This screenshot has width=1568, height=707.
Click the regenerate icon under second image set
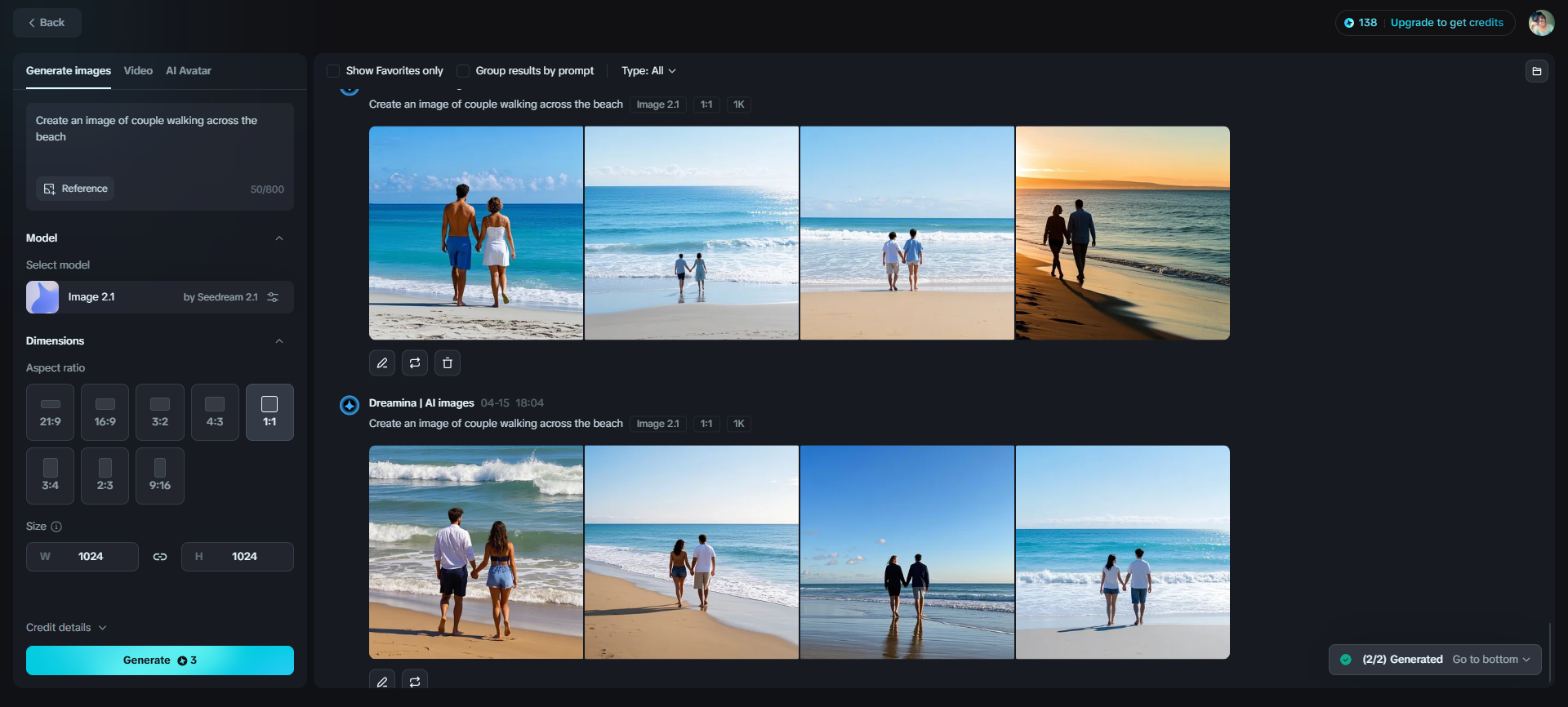[x=415, y=679]
